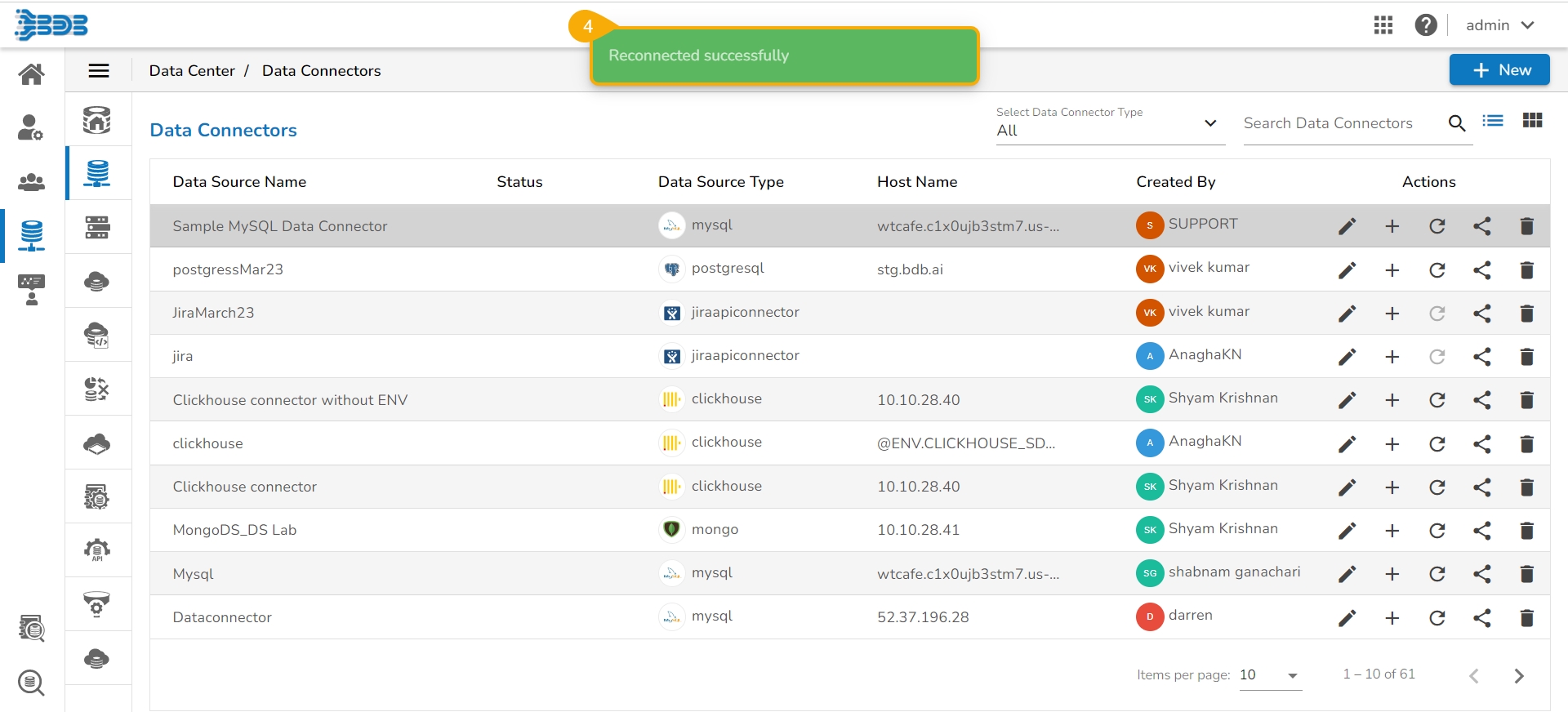The height and width of the screenshot is (712, 1568).
Task: Open the help question mark icon
Action: (x=1425, y=25)
